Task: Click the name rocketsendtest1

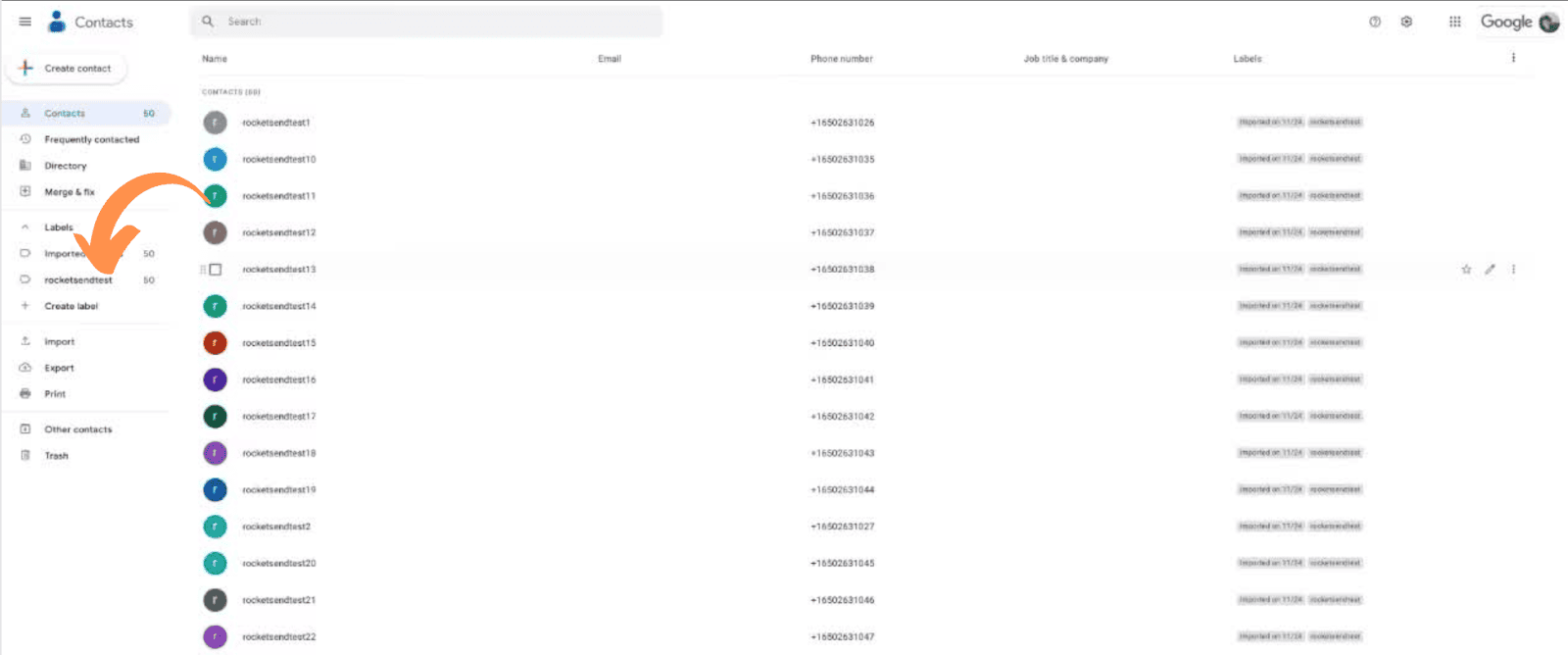Action: [276, 123]
